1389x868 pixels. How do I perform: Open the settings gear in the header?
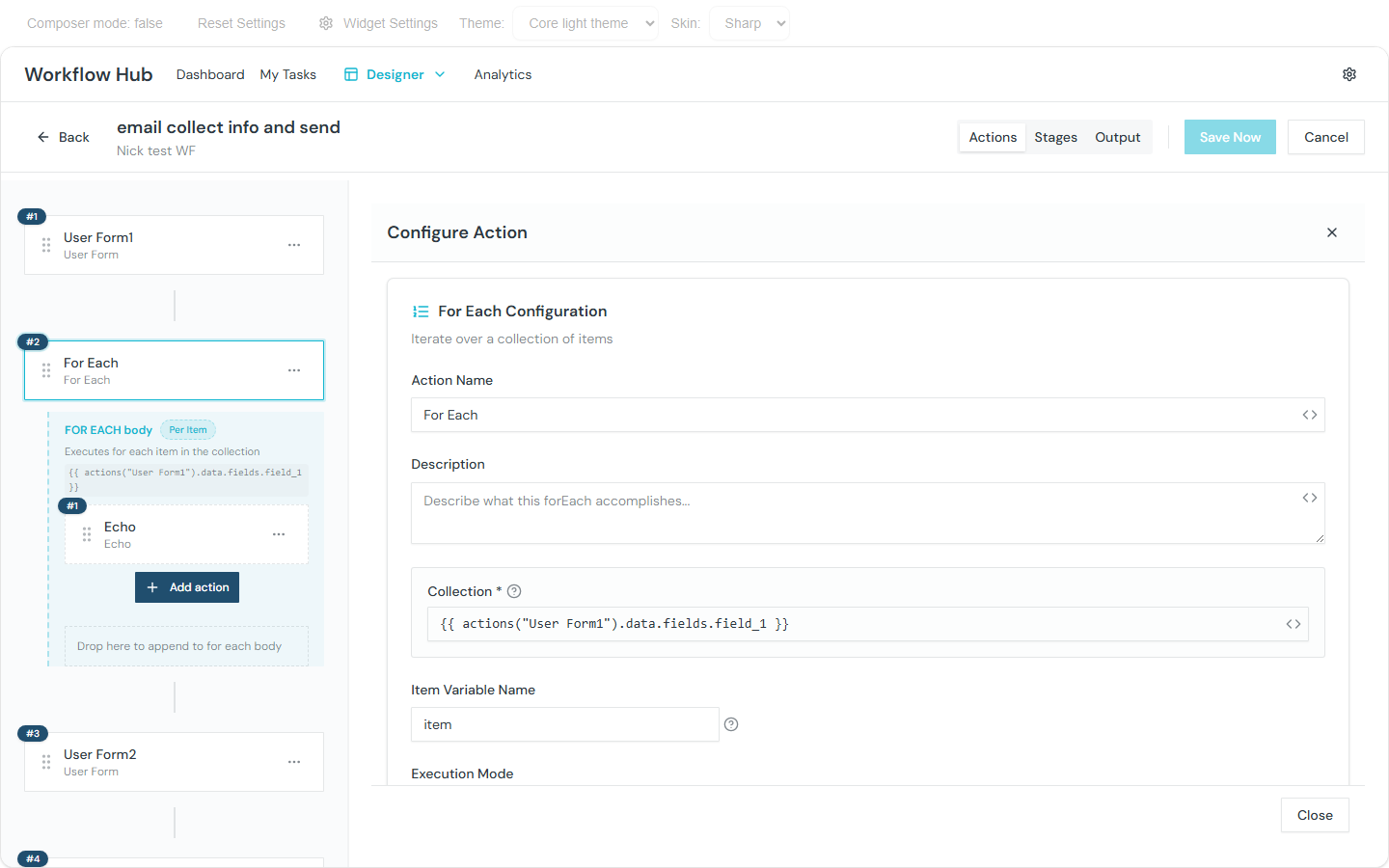(1349, 74)
